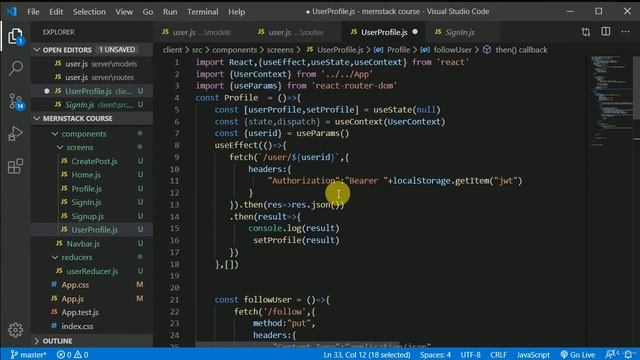Viewport: 640px width, 360px height.
Task: Switch to the user.js routes tab
Action: (x=296, y=32)
